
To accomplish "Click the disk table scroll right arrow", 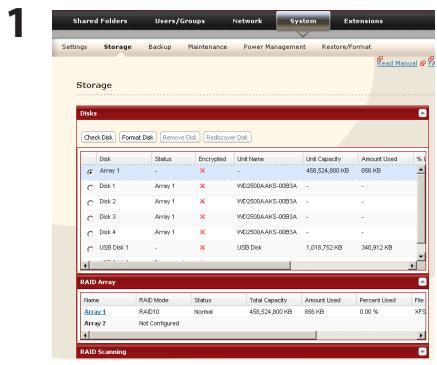I will [413, 265].
